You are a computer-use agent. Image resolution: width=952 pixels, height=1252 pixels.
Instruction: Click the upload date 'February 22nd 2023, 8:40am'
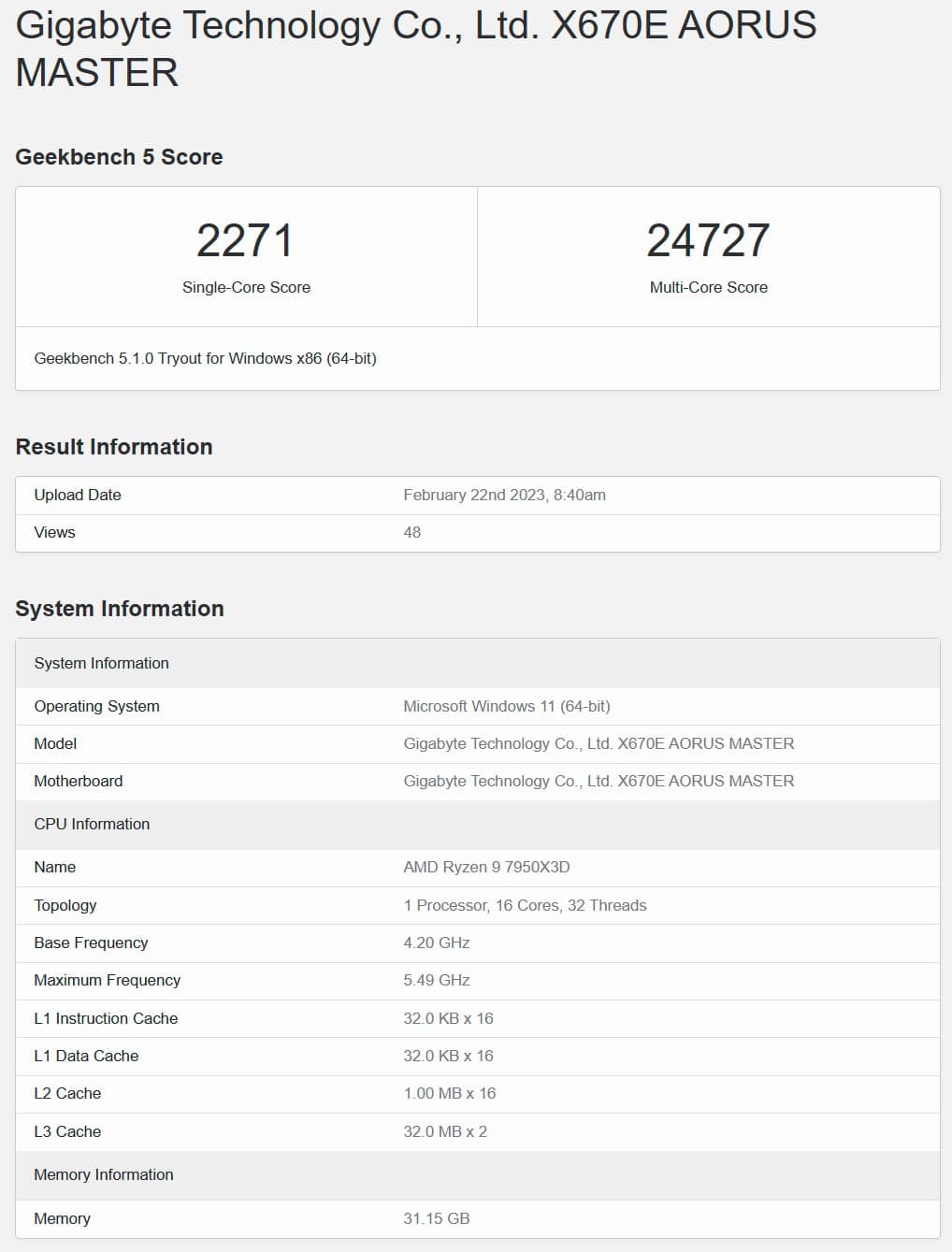pos(504,495)
